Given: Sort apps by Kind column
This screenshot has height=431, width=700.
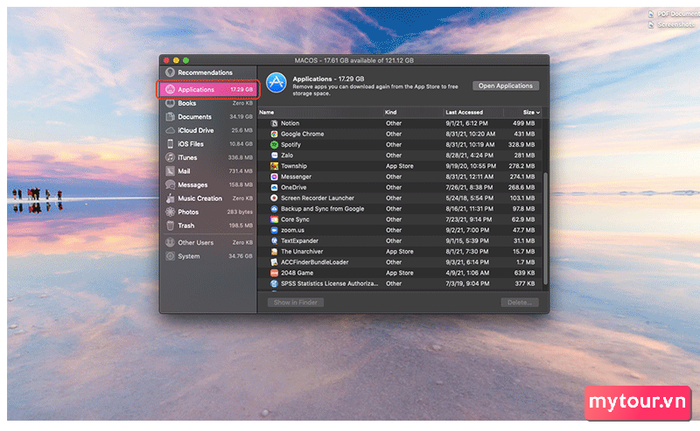Looking at the screenshot, I should pyautogui.click(x=392, y=112).
